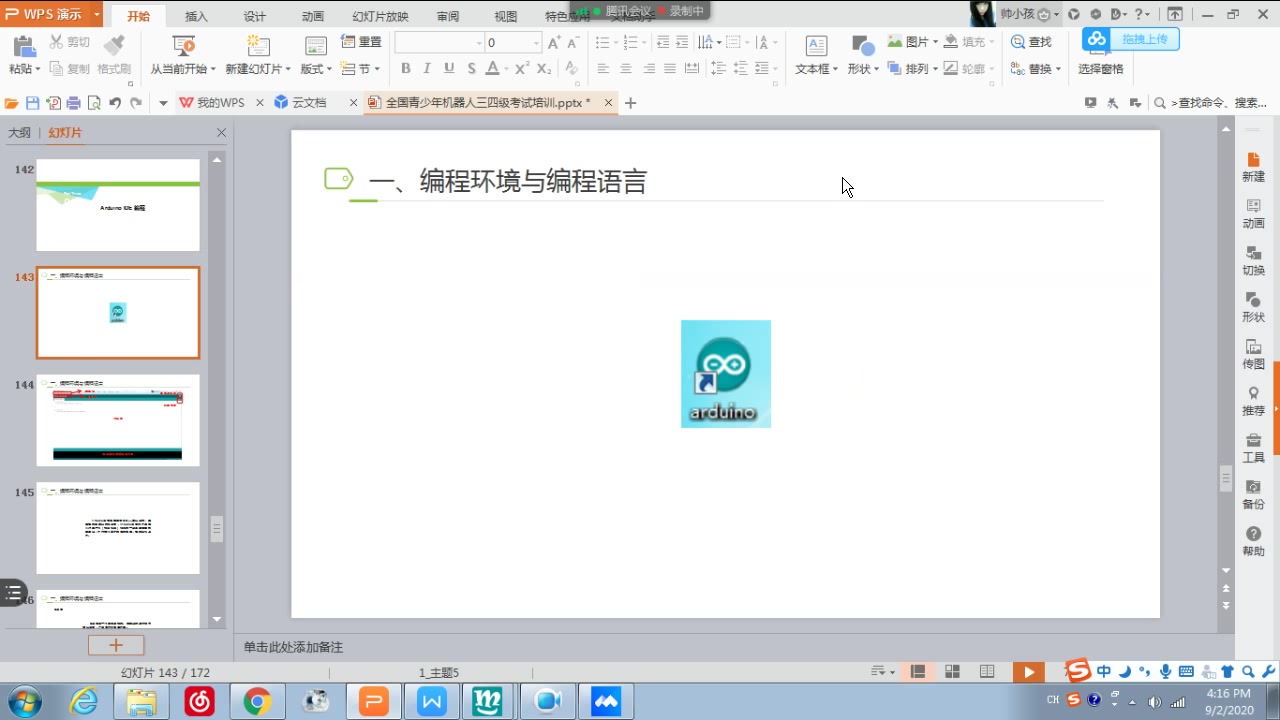
Task: Expand the Section (节) dropdown
Action: (x=361, y=69)
